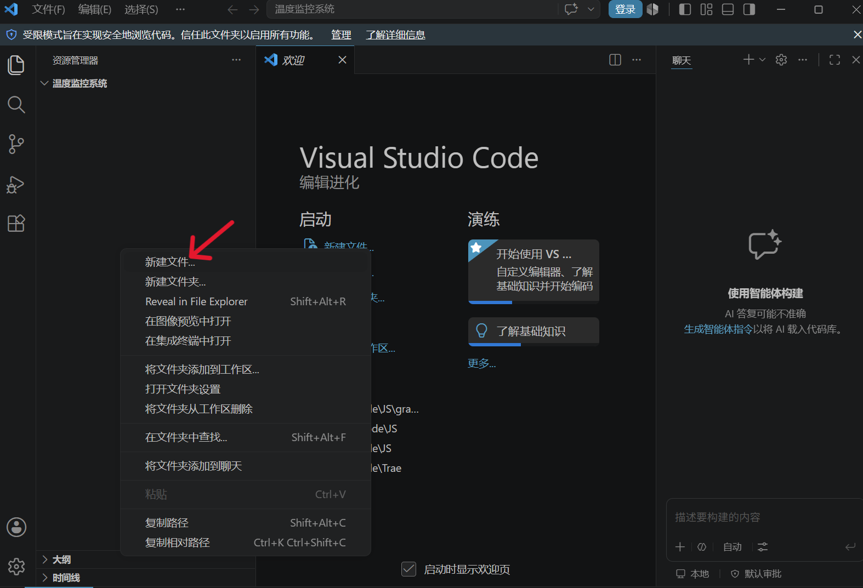Add context with plus in chat input
Viewport: 863px width, 588px height.
(x=680, y=547)
